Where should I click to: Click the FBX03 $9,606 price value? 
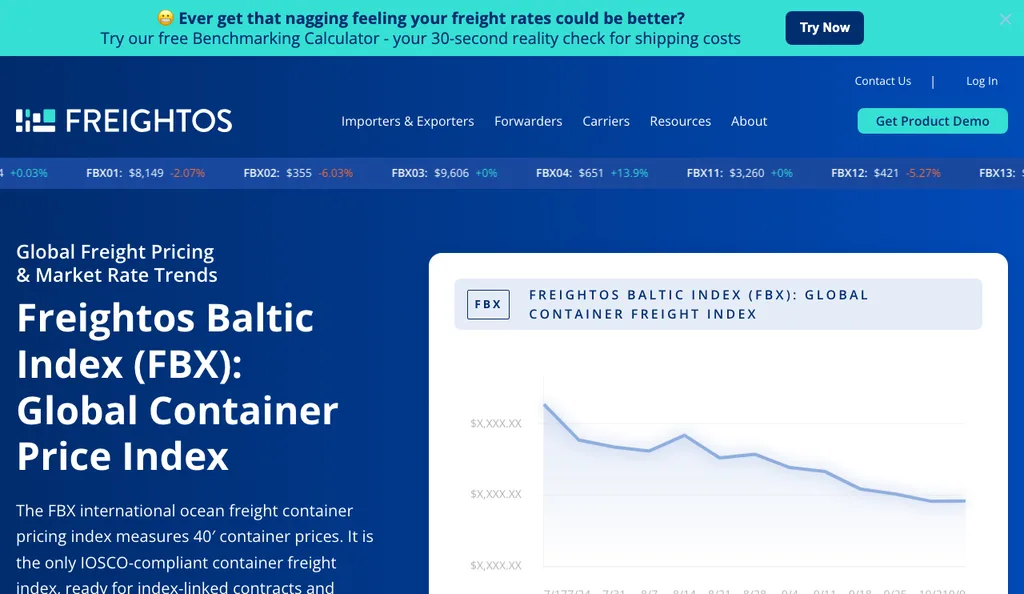click(451, 173)
